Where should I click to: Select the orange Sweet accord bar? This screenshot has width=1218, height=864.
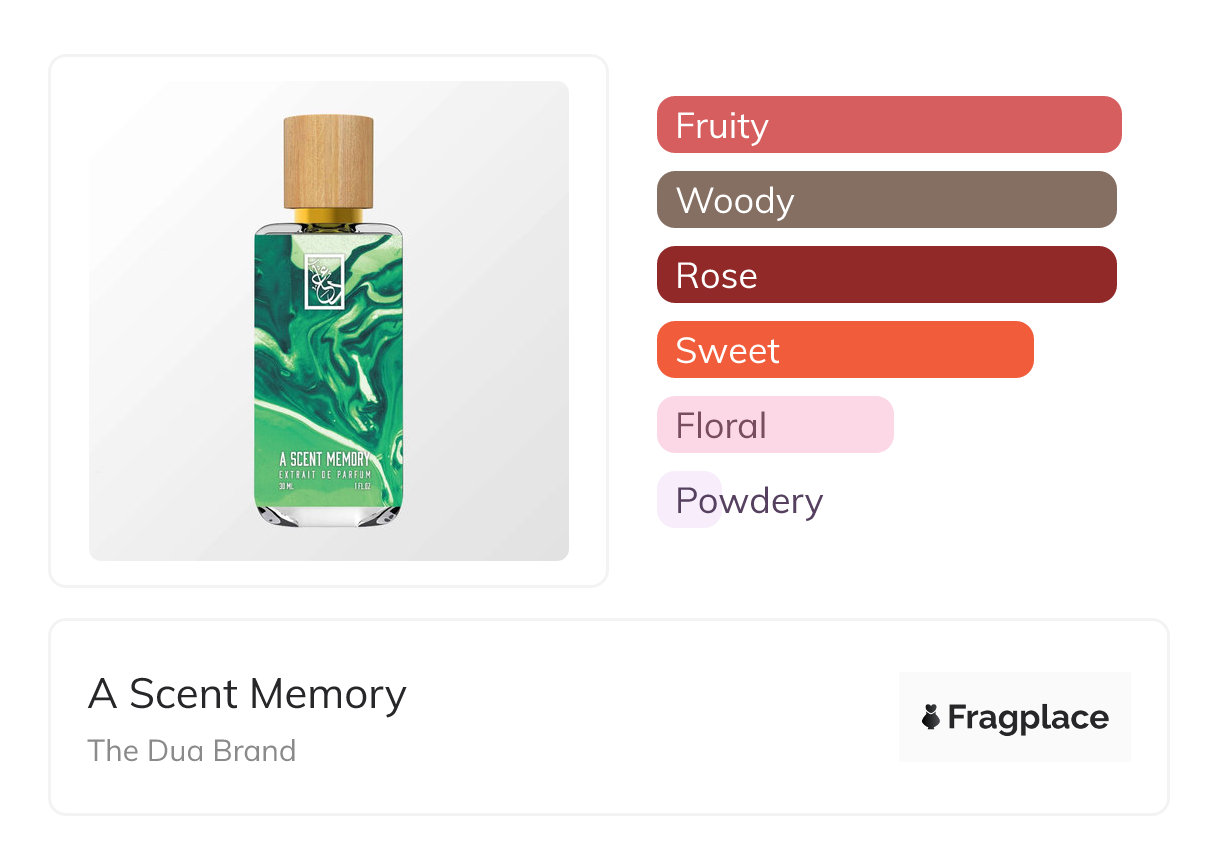[x=844, y=350]
